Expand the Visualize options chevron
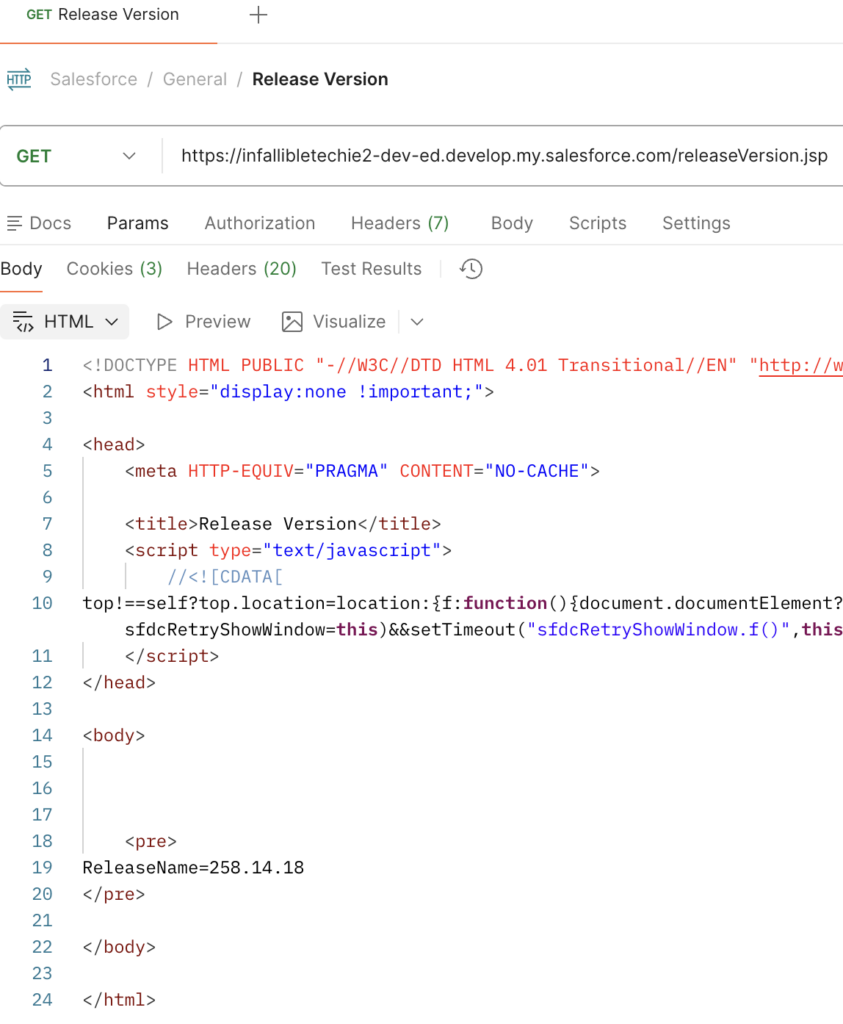The height and width of the screenshot is (1024, 843). (417, 322)
